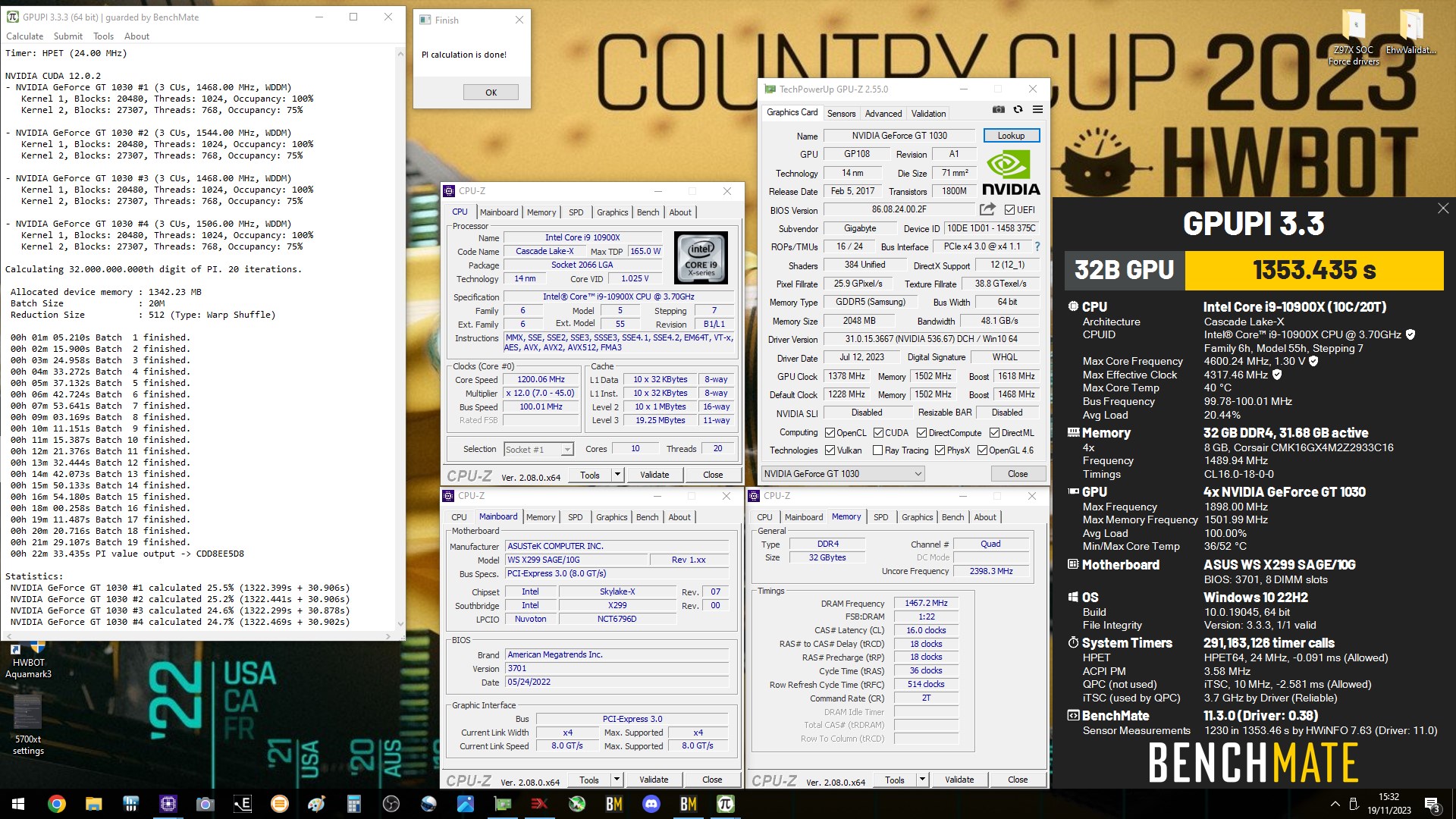Image resolution: width=1456 pixels, height=819 pixels.
Task: Open the Socket #1 selection dropdown in CPU-Z
Action: pos(538,450)
